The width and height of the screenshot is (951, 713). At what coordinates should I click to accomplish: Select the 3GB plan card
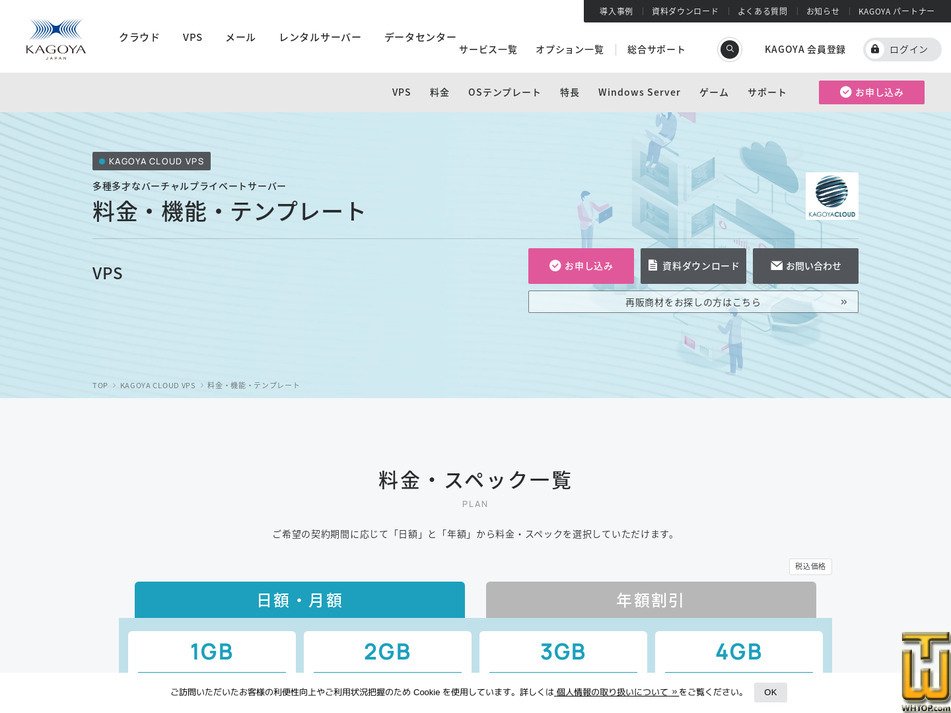563,652
